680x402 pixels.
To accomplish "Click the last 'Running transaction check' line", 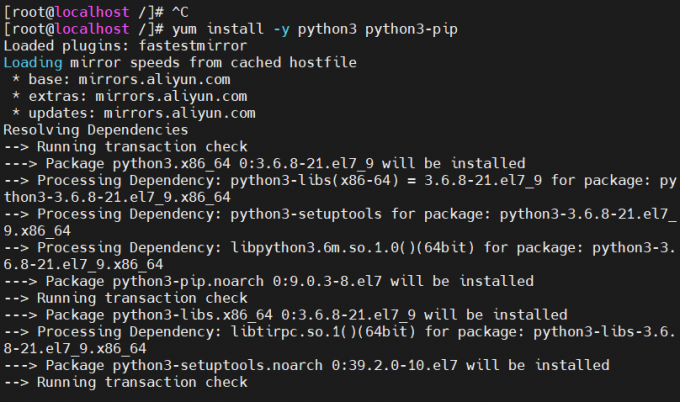I will (126, 382).
